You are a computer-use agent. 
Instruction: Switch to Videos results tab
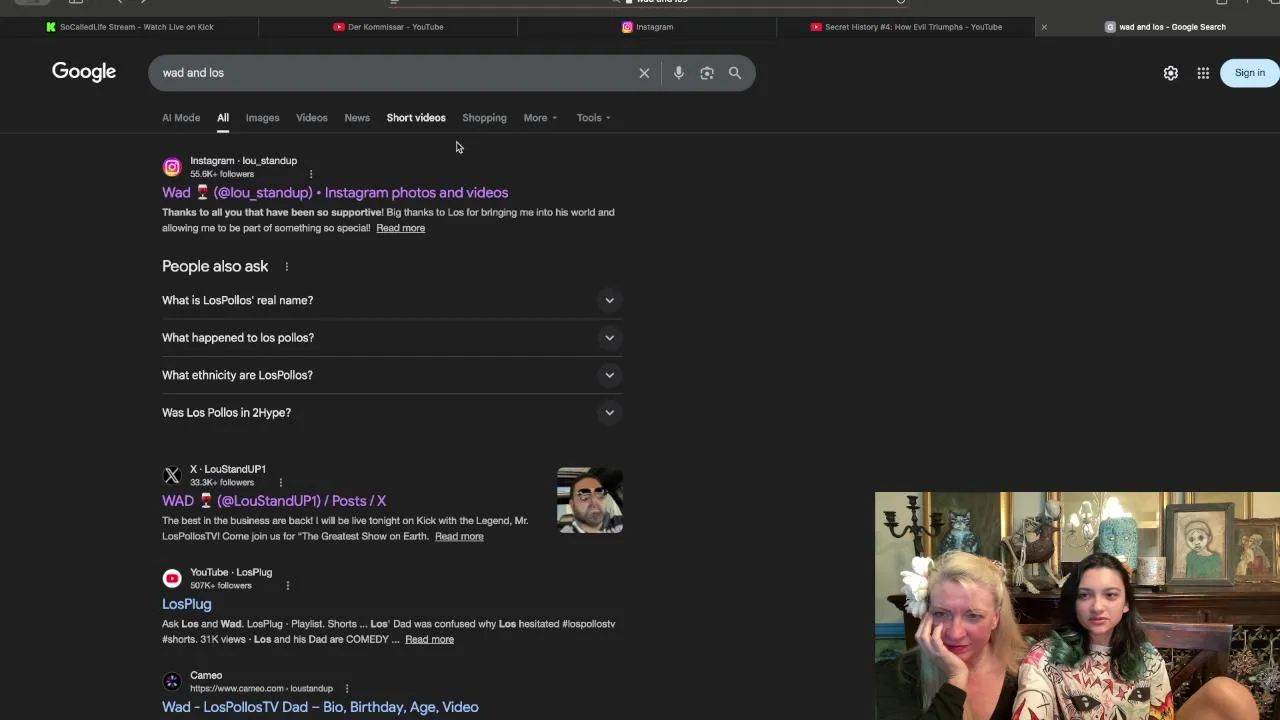[311, 118]
